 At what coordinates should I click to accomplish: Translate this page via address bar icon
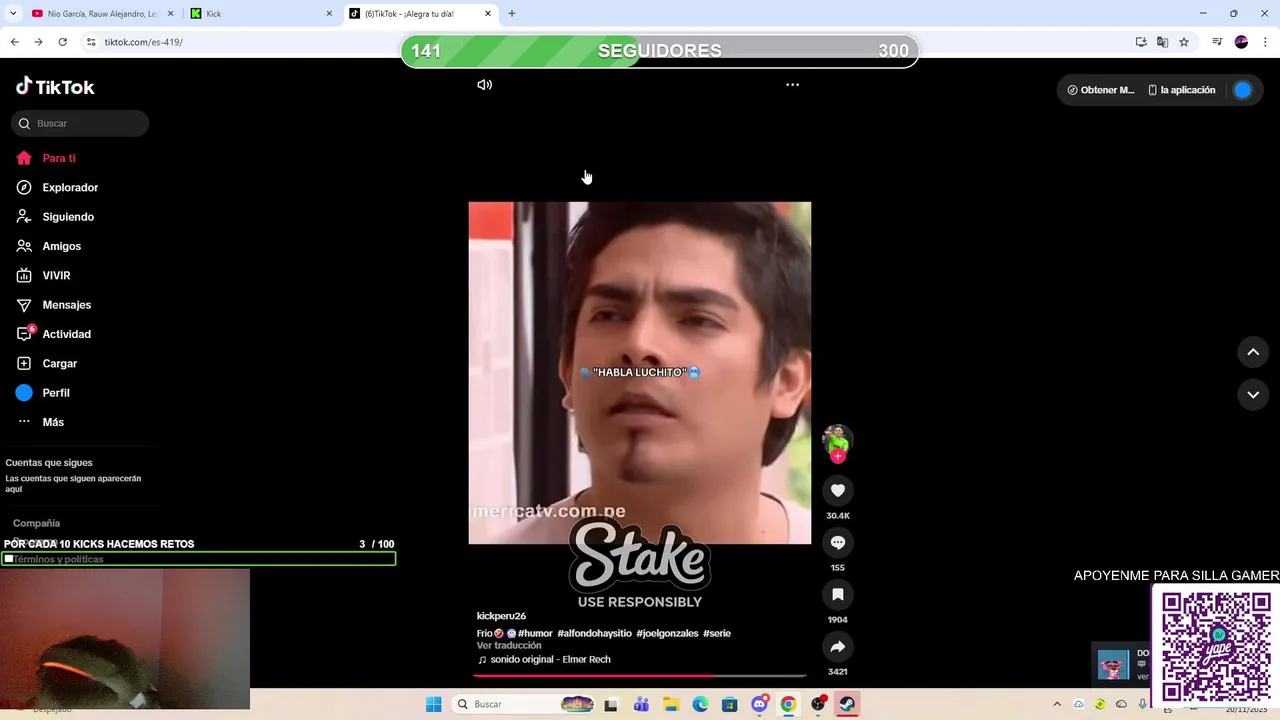[1162, 42]
